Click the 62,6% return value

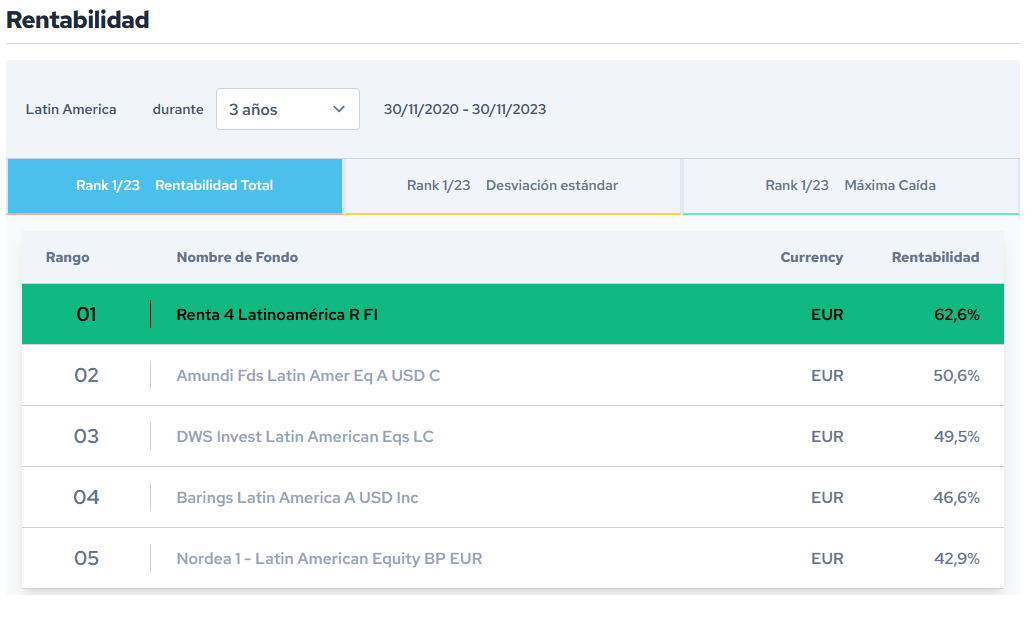pyautogui.click(x=956, y=314)
